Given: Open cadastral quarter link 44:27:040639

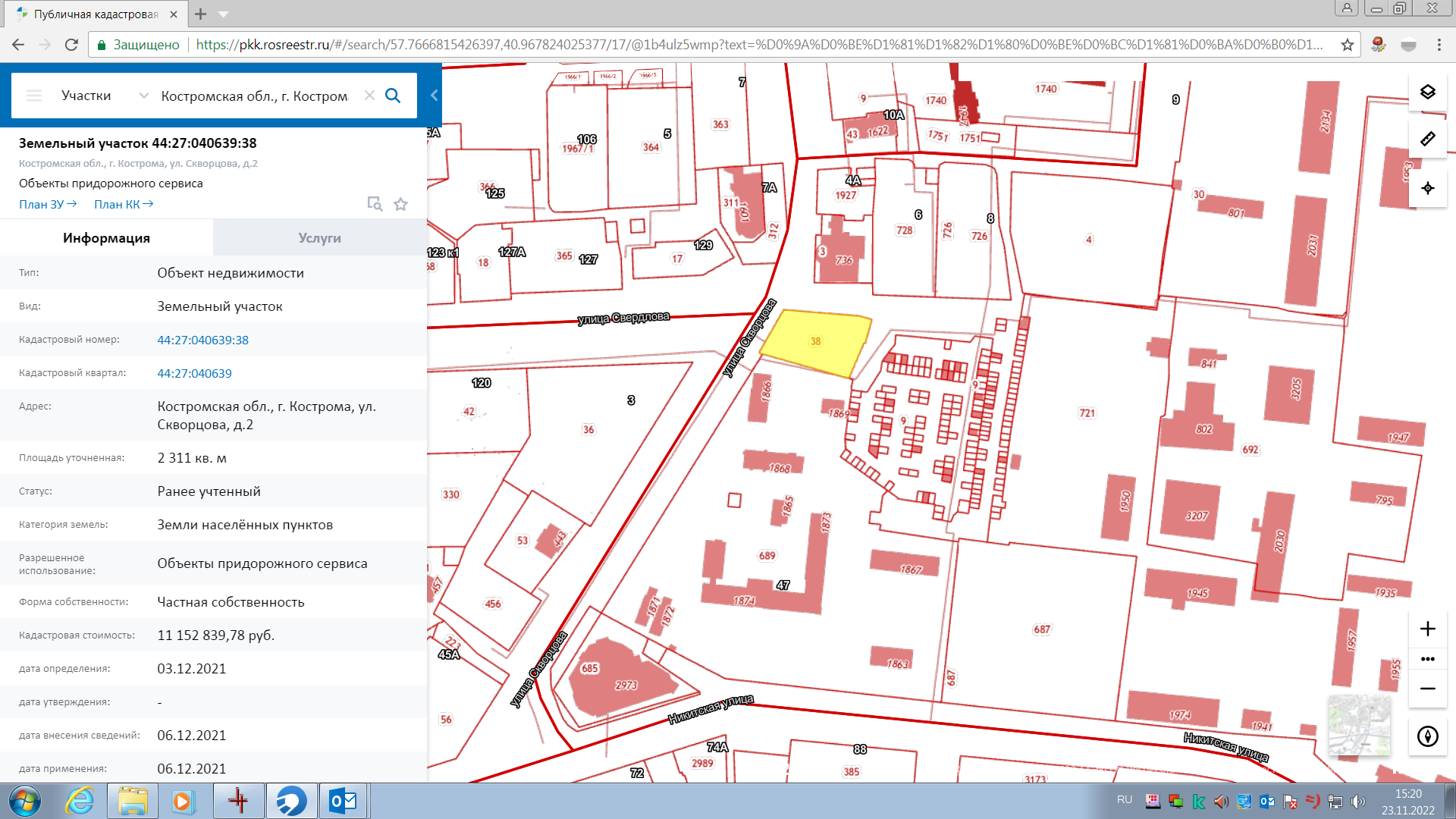Looking at the screenshot, I should click(194, 373).
